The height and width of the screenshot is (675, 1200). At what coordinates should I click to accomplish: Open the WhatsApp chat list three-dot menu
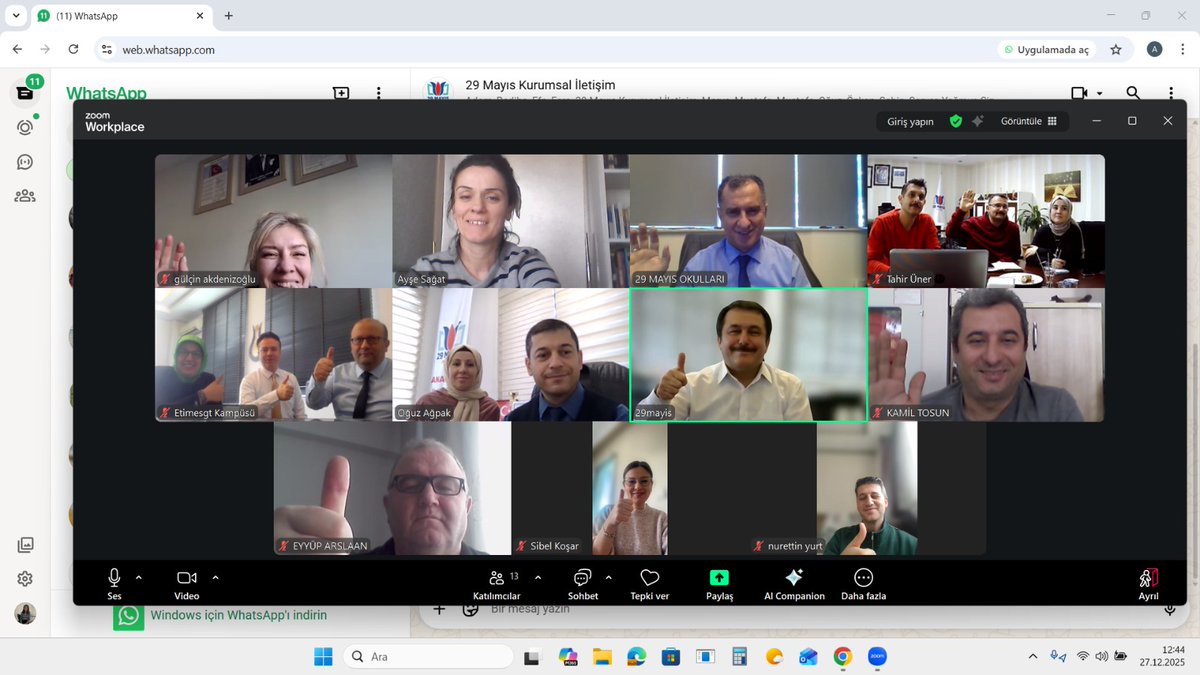click(379, 93)
